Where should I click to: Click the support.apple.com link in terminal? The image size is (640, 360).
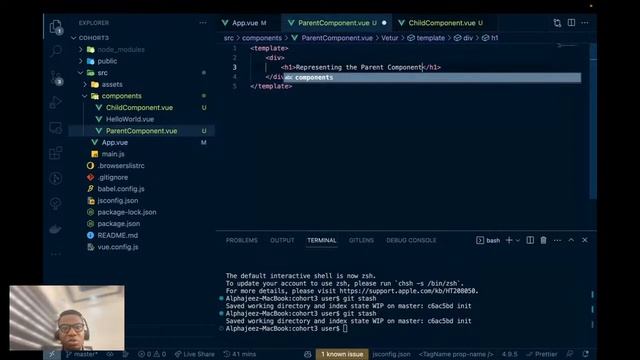pos(408,291)
